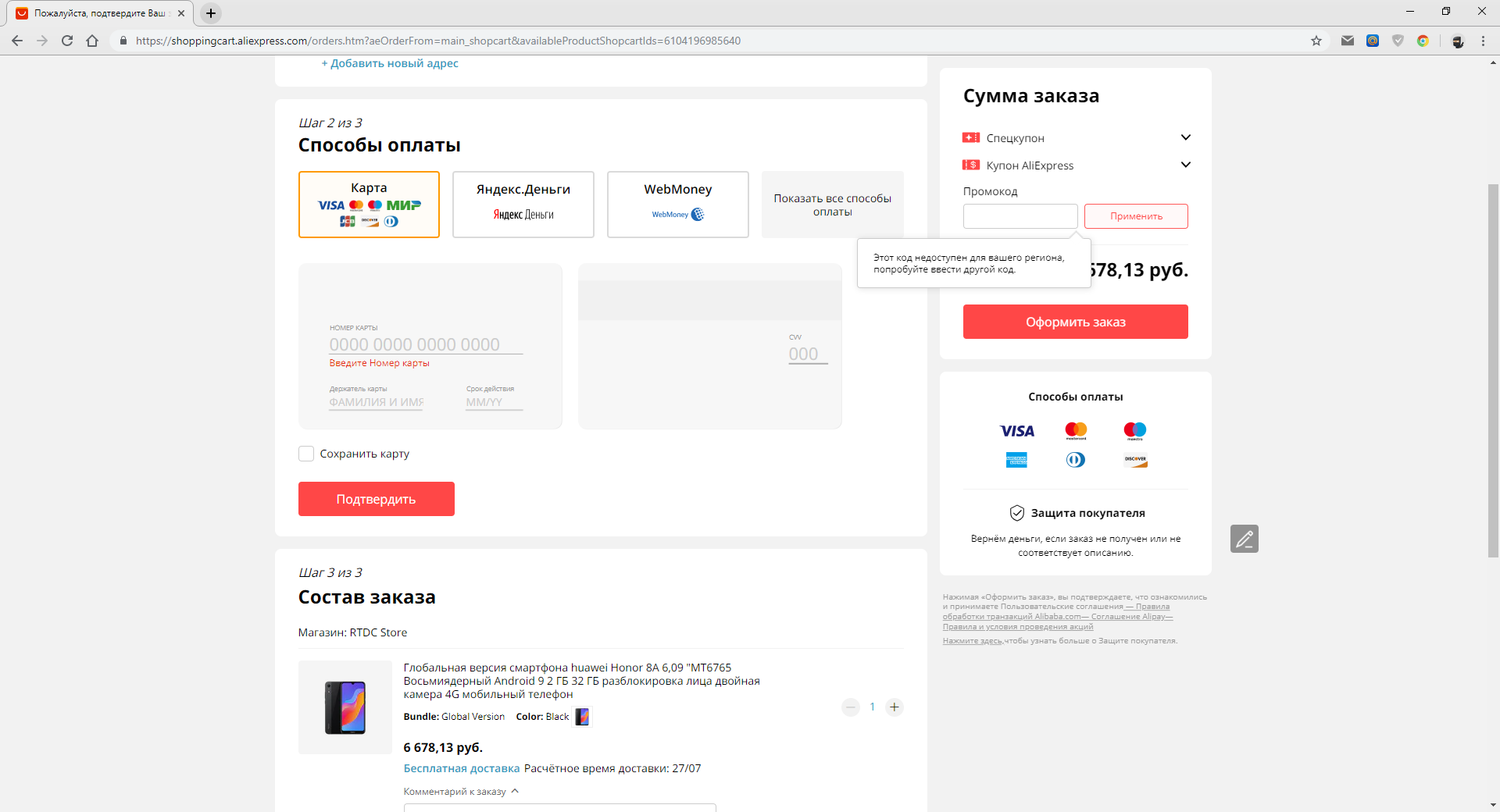
Task: Collapse the Комментарий к заказу section
Action: pyautogui.click(x=515, y=791)
